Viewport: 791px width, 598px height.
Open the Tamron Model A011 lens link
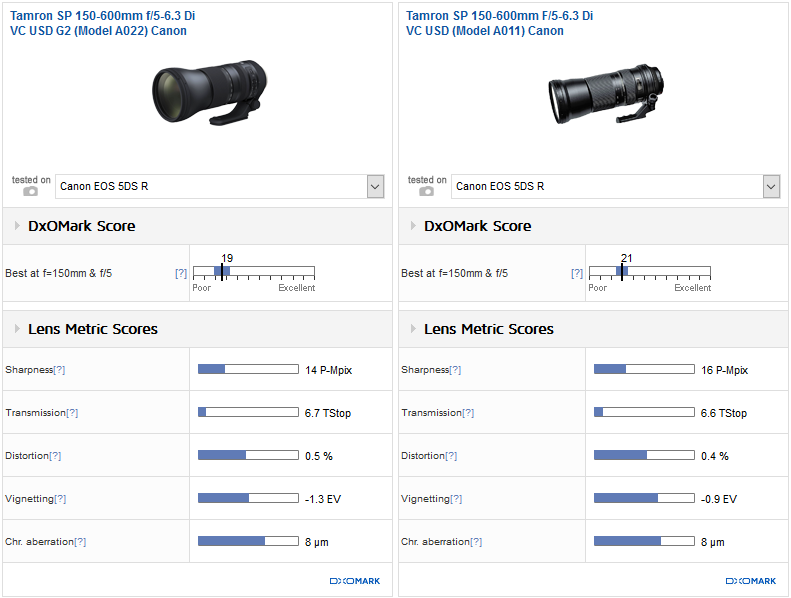tap(499, 23)
